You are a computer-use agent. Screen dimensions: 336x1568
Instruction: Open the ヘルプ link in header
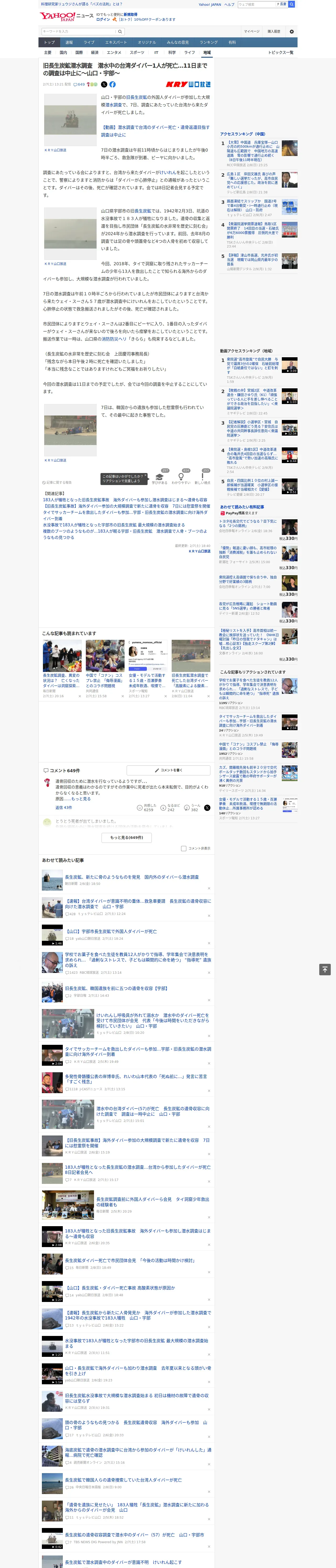pos(229,4)
